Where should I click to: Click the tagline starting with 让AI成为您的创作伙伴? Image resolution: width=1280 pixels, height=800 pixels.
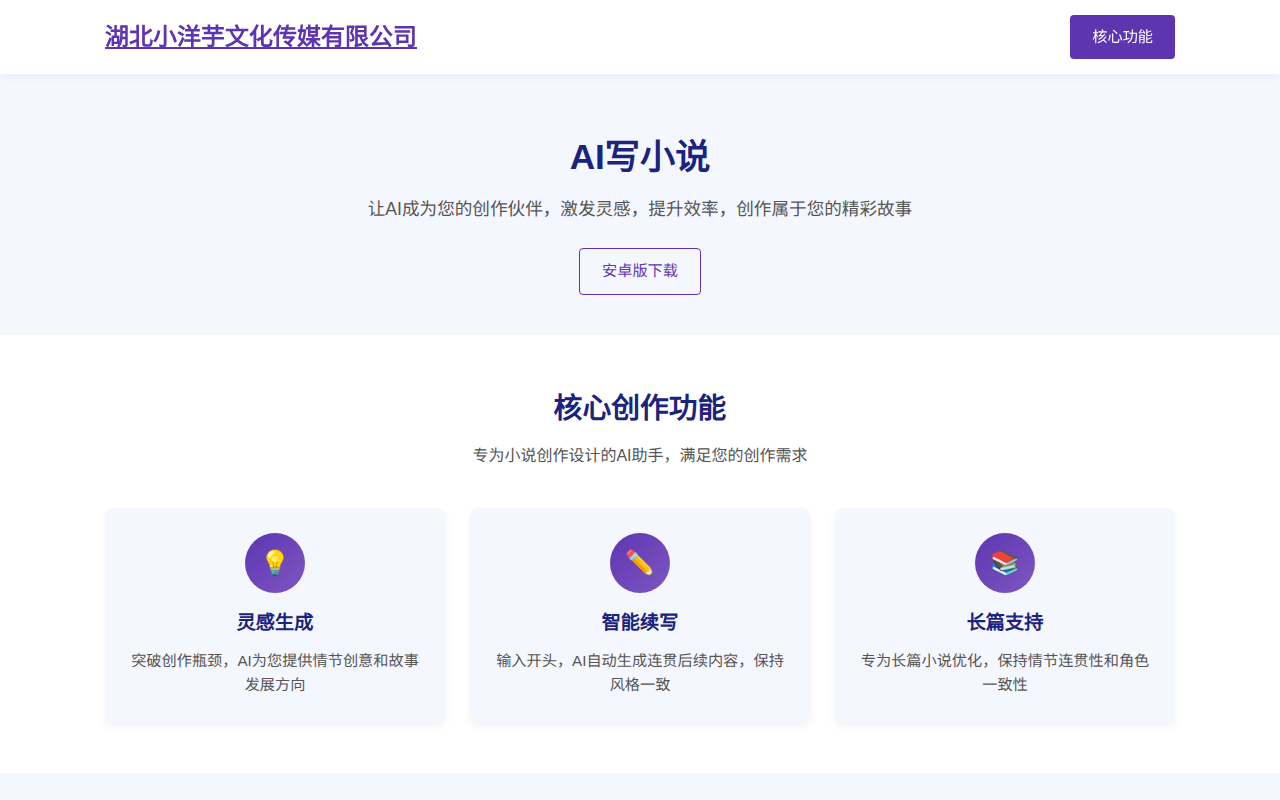point(640,209)
